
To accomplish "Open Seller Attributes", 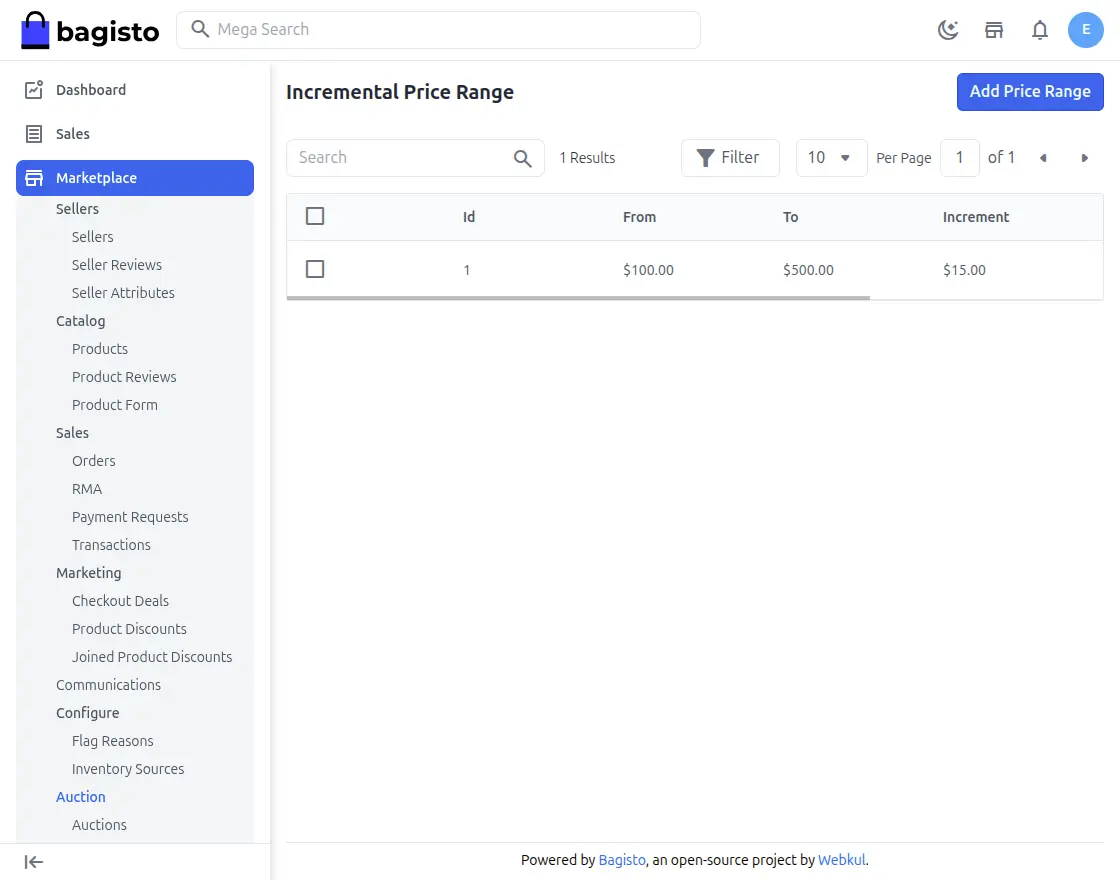I will click(x=123, y=293).
